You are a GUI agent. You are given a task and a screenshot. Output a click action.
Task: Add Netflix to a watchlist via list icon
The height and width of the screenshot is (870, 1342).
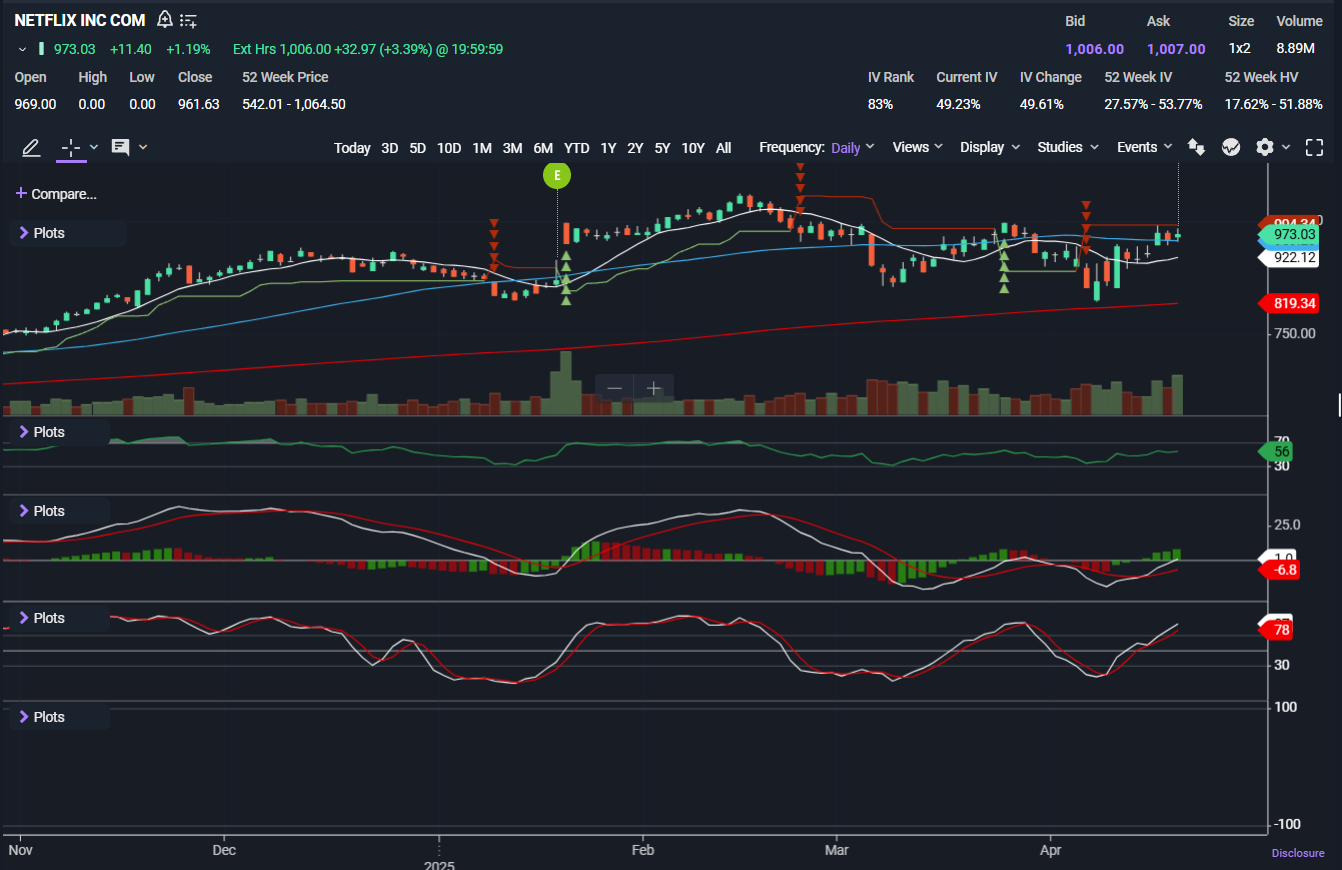(188, 20)
